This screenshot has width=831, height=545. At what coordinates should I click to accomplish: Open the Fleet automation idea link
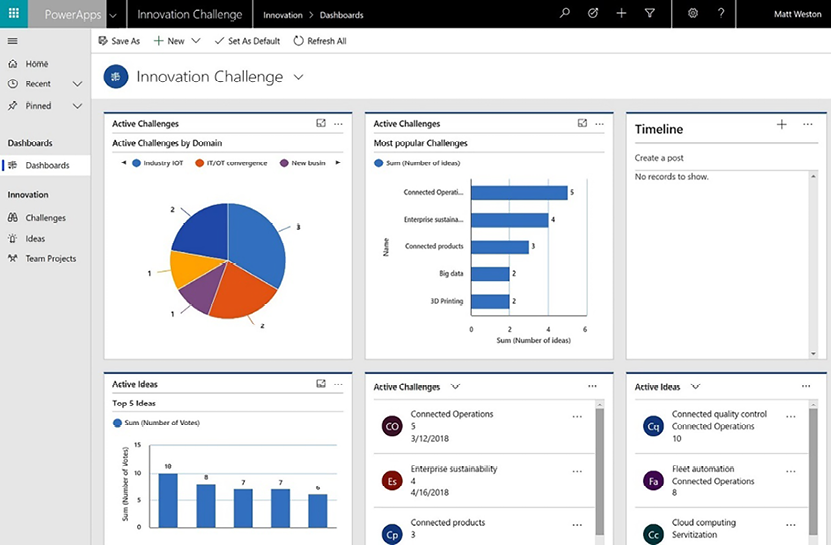[x=703, y=469]
